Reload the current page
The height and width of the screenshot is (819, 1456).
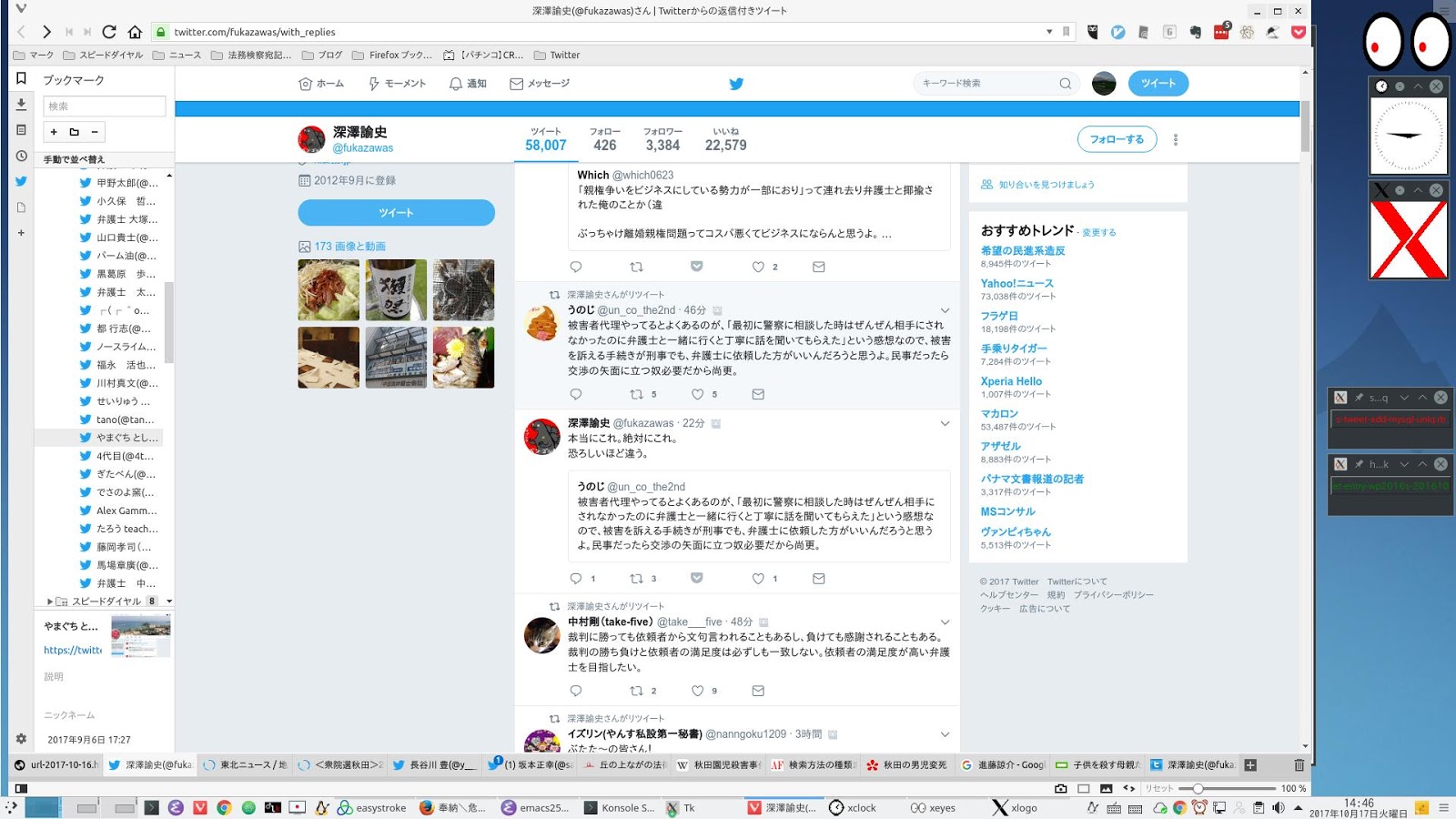pyautogui.click(x=109, y=32)
